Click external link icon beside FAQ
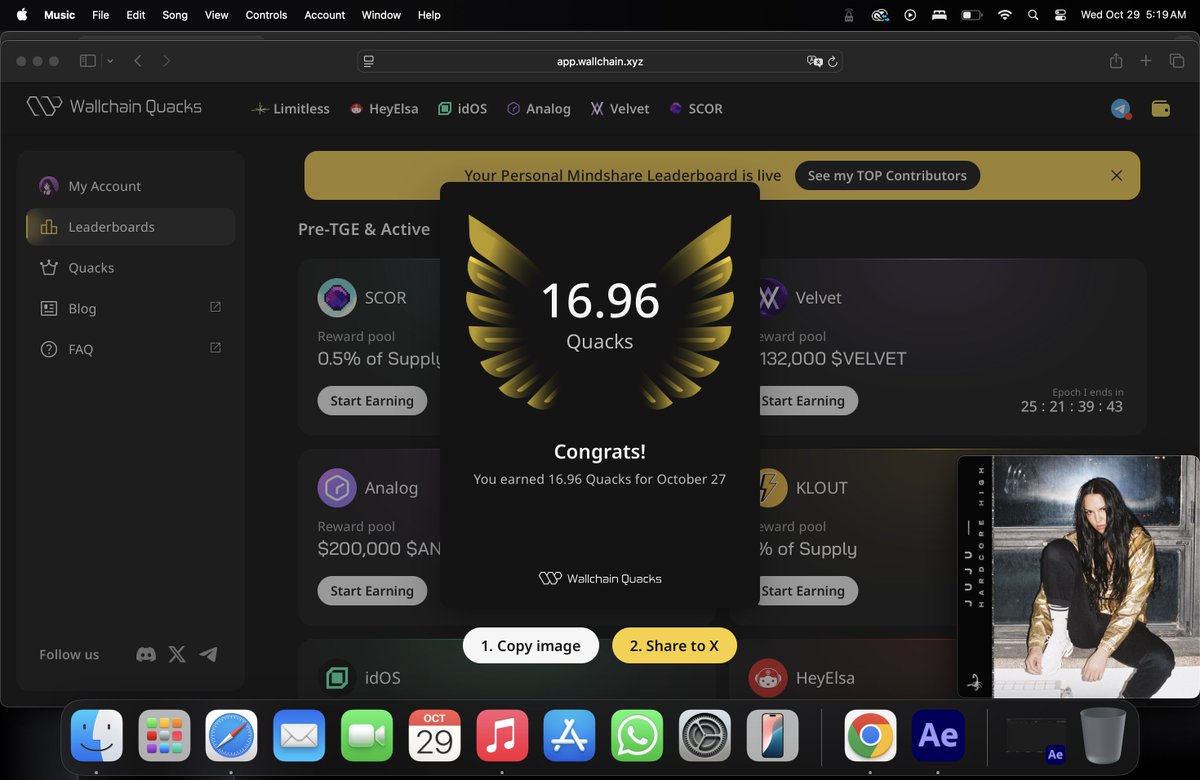Image resolution: width=1200 pixels, height=780 pixels. pos(215,348)
